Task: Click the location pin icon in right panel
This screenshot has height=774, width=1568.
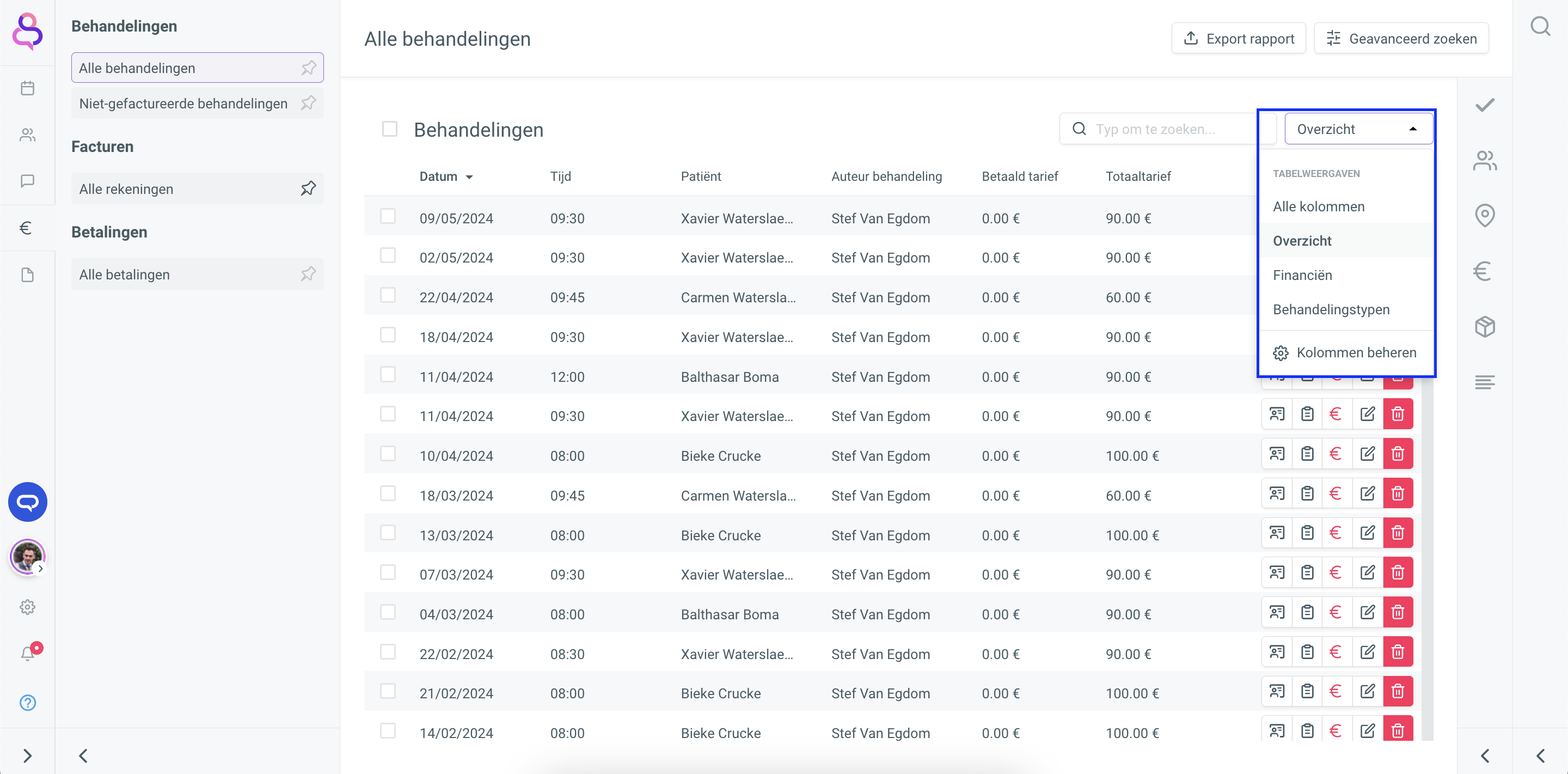Action: coord(1485,215)
